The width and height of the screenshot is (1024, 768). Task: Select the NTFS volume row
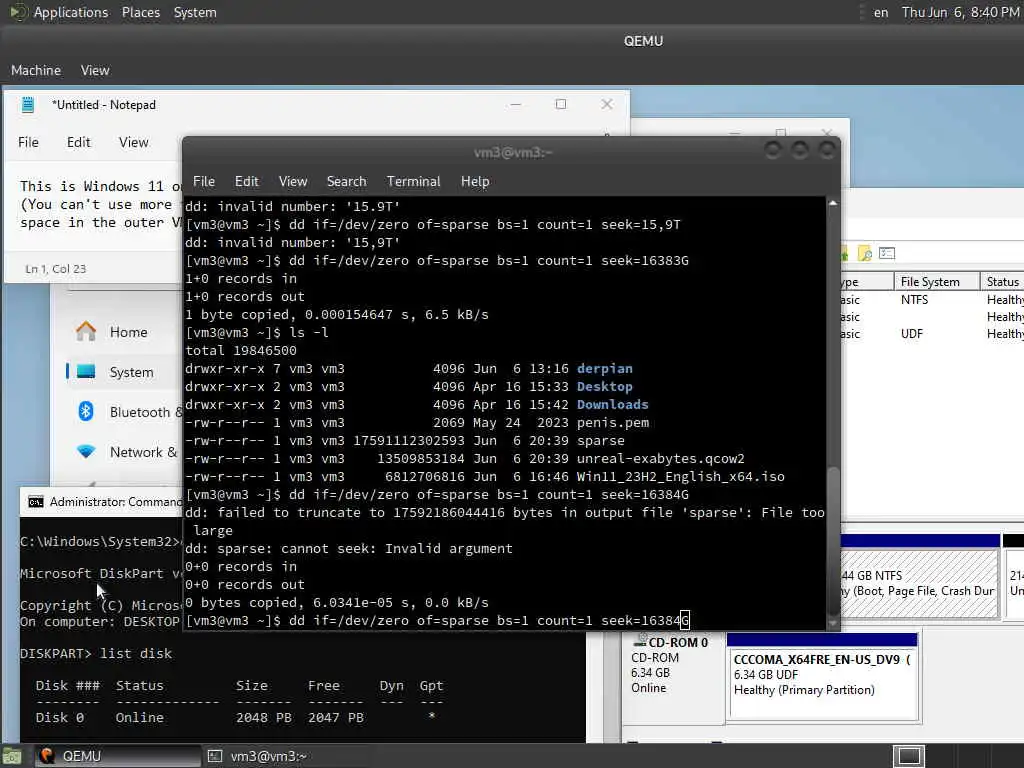click(x=932, y=299)
